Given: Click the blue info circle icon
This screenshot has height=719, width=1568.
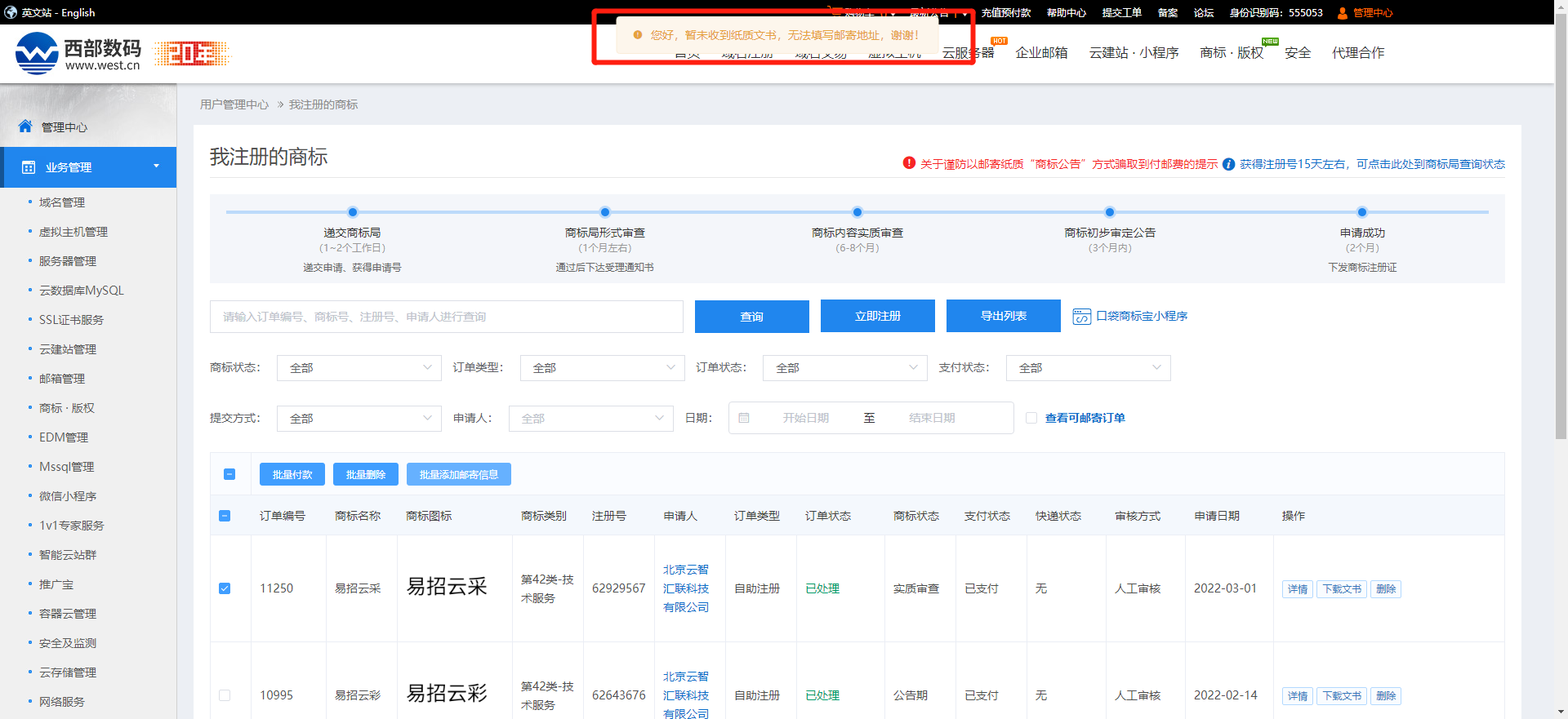Looking at the screenshot, I should (x=1228, y=164).
